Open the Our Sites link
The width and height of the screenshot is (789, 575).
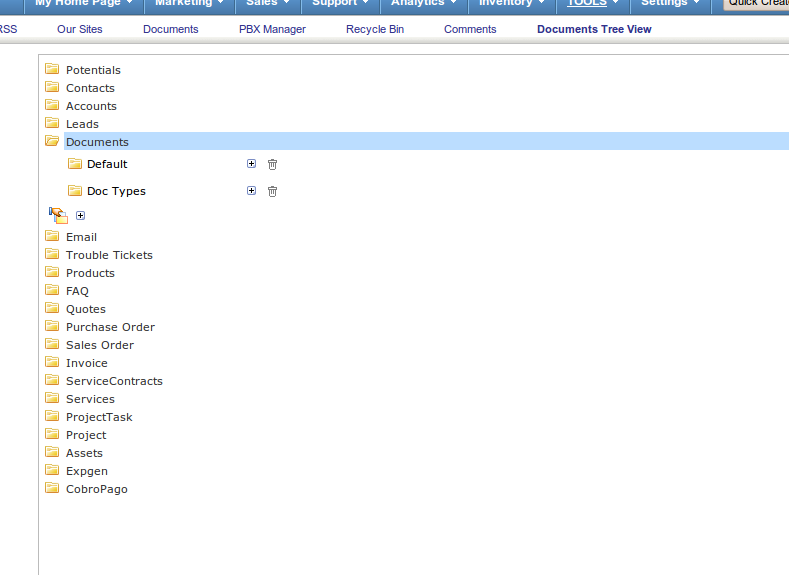pos(80,29)
